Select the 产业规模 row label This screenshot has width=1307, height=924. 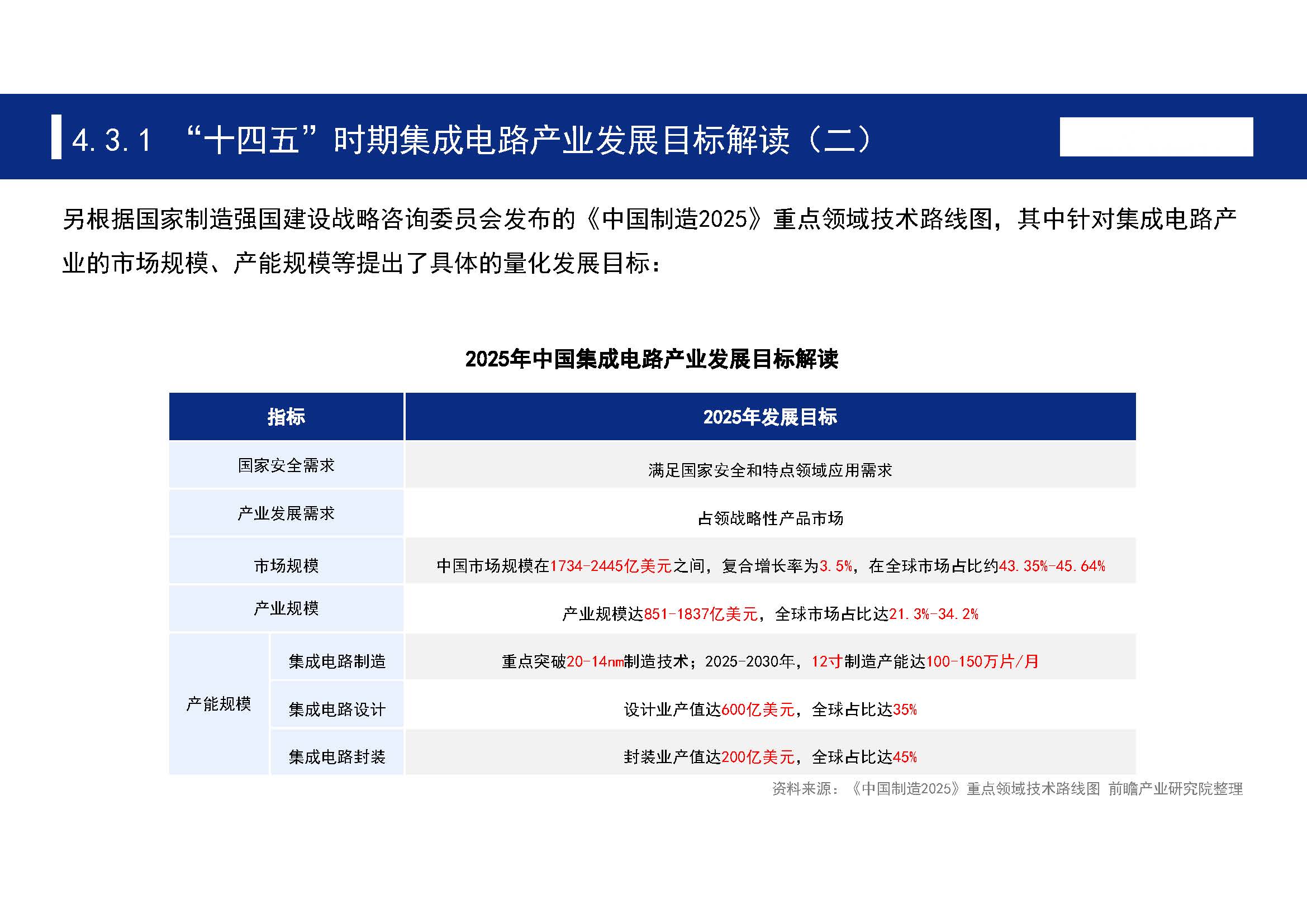point(286,608)
